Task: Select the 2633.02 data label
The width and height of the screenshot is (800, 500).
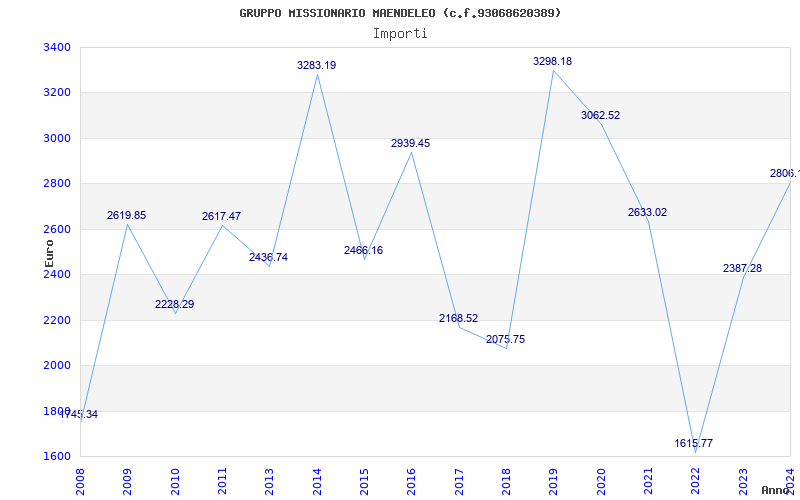Action: (x=647, y=212)
